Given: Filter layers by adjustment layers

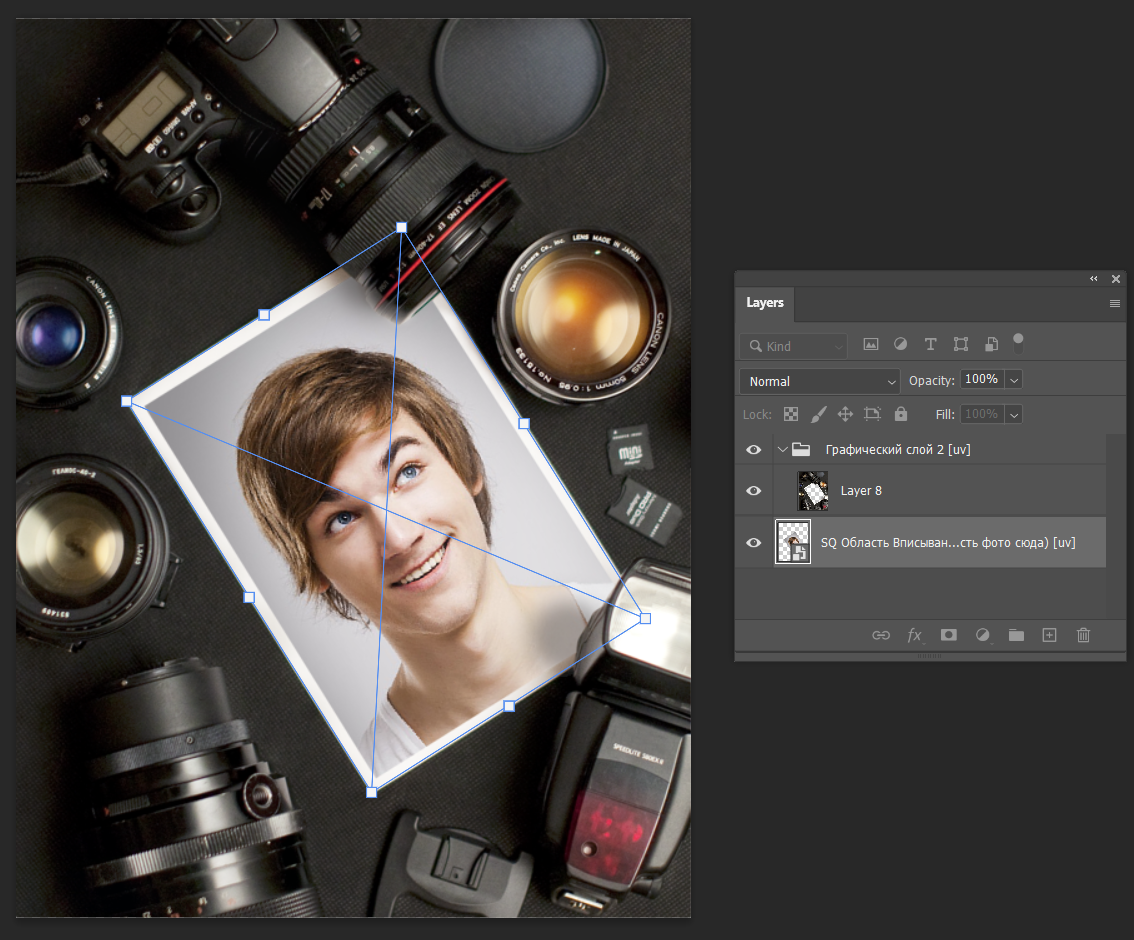Looking at the screenshot, I should (900, 344).
